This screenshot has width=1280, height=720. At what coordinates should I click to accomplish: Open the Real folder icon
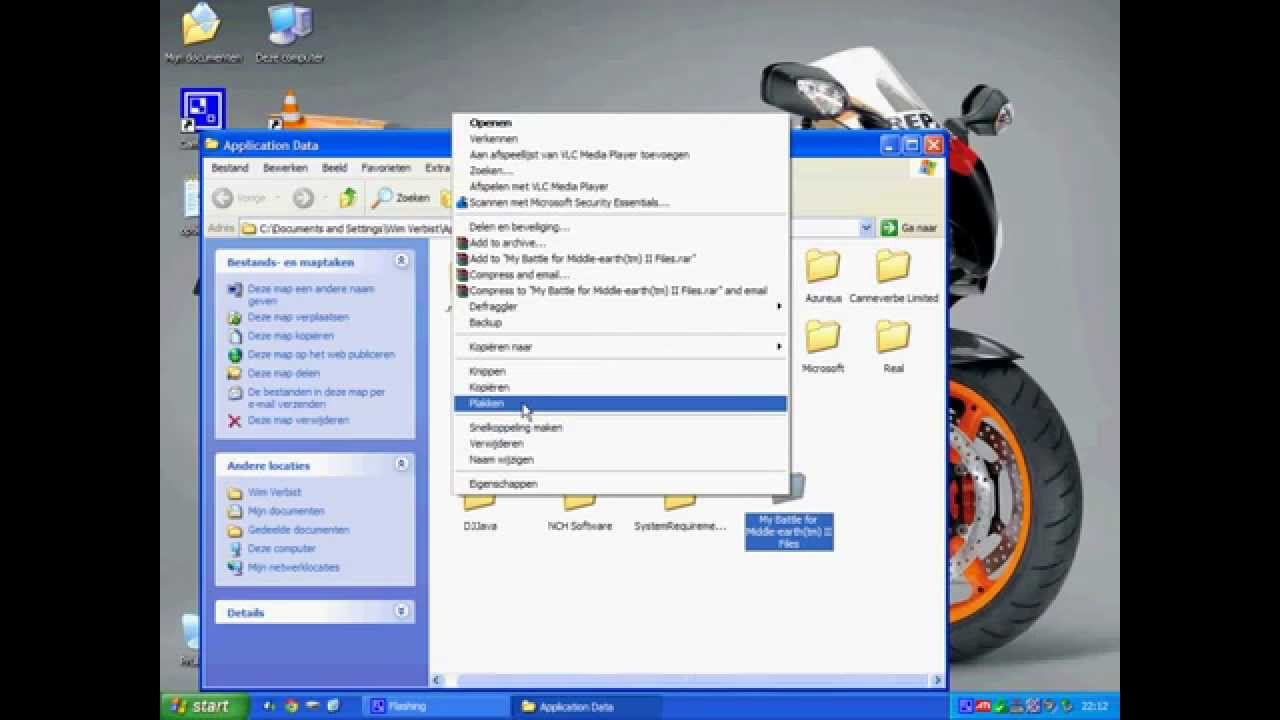tap(893, 338)
